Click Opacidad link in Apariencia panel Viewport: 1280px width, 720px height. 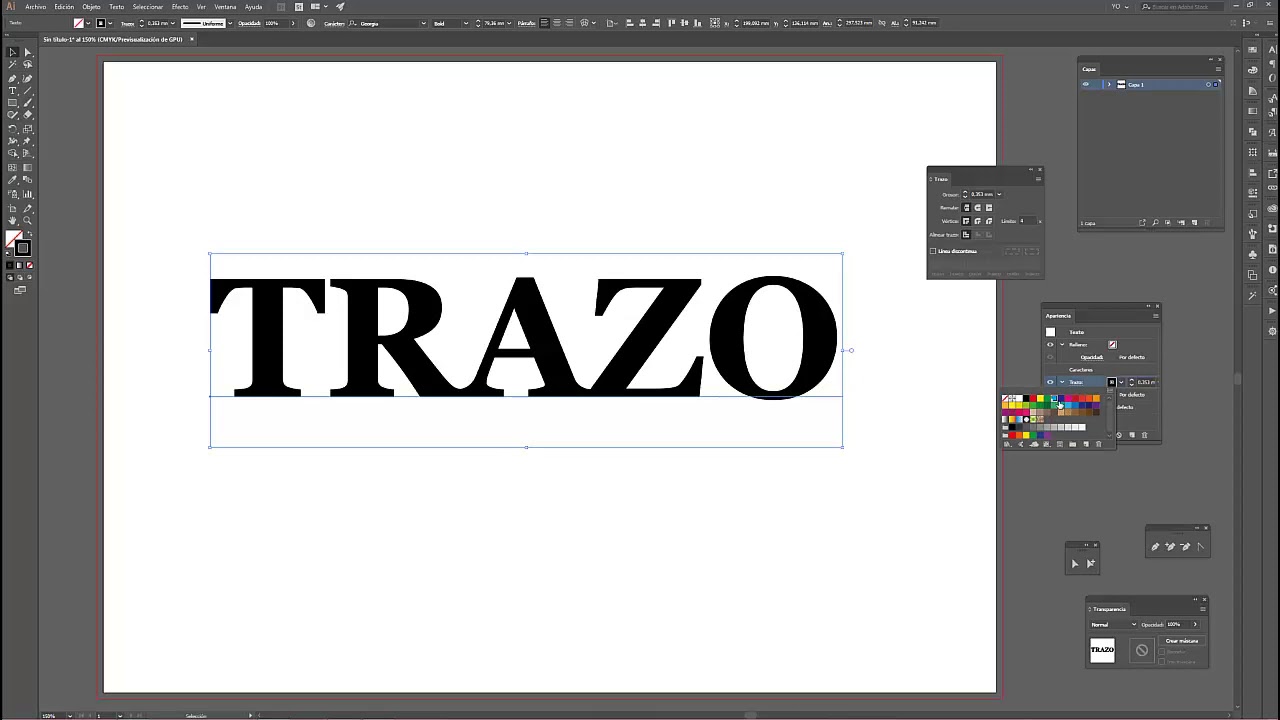click(x=1092, y=357)
